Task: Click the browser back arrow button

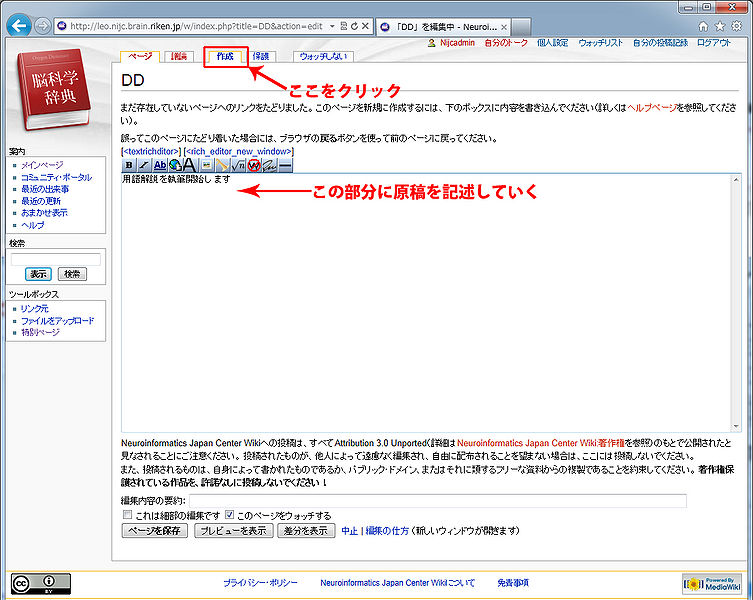Action: [17, 25]
